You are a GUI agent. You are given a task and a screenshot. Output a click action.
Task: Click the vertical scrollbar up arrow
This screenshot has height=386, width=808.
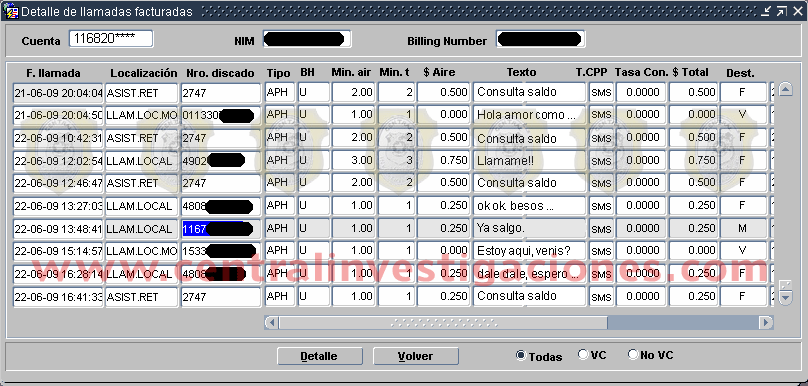[x=785, y=89]
